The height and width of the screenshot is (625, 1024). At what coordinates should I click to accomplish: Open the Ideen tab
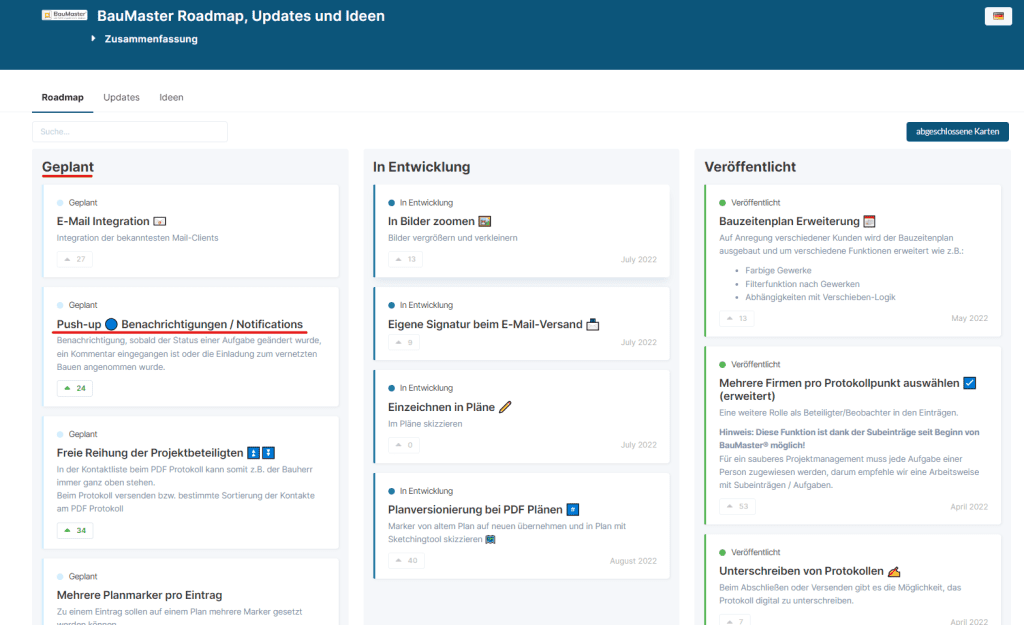(x=171, y=97)
